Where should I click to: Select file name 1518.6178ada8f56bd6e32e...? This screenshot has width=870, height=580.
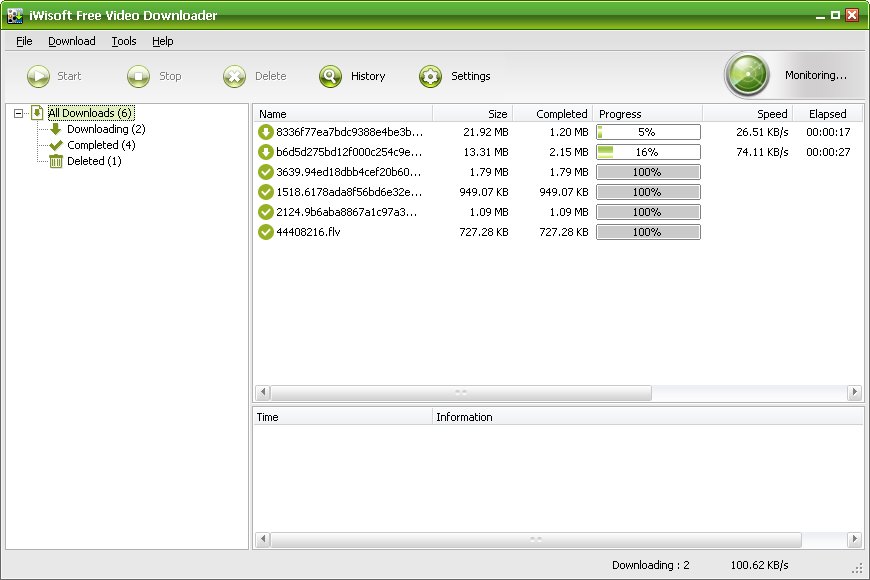(349, 192)
